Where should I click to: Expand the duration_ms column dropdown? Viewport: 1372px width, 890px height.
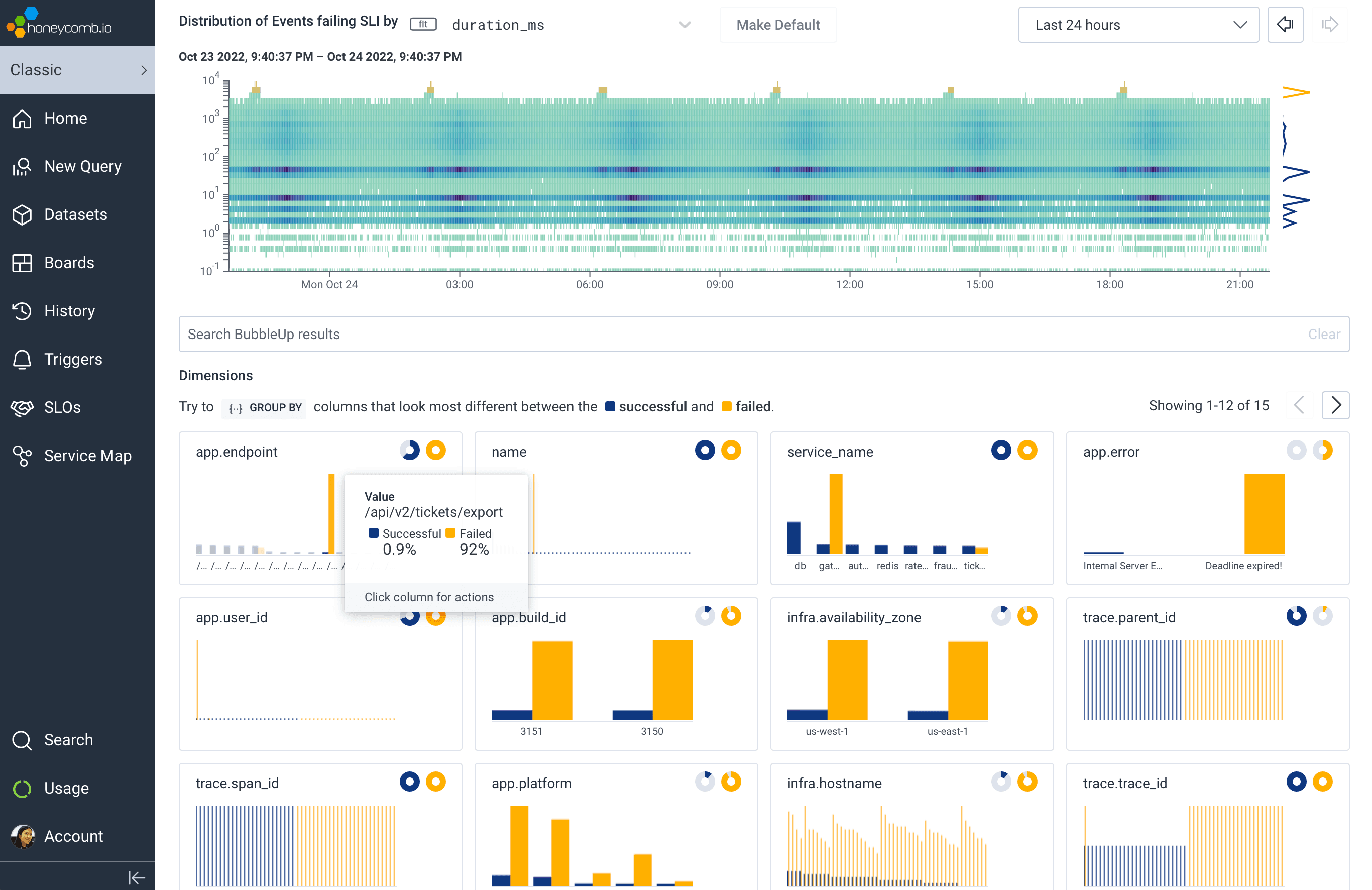684,25
